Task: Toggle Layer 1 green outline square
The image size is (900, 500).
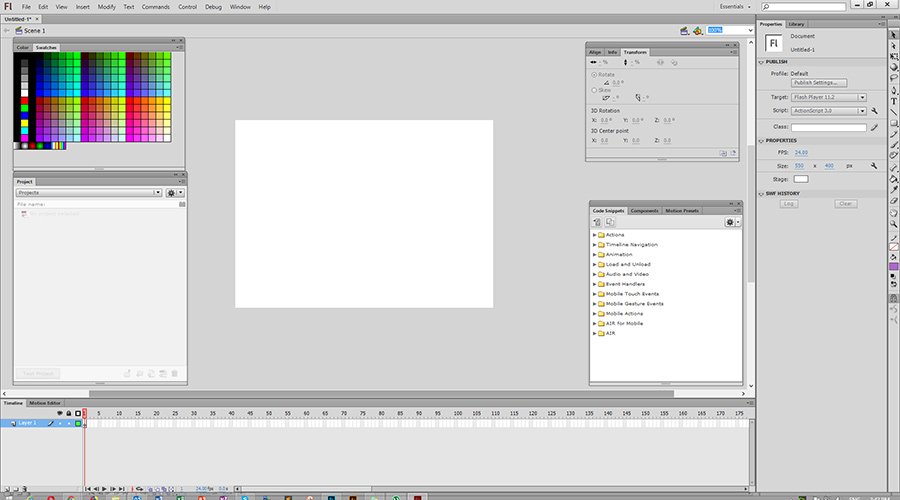Action: click(x=77, y=424)
